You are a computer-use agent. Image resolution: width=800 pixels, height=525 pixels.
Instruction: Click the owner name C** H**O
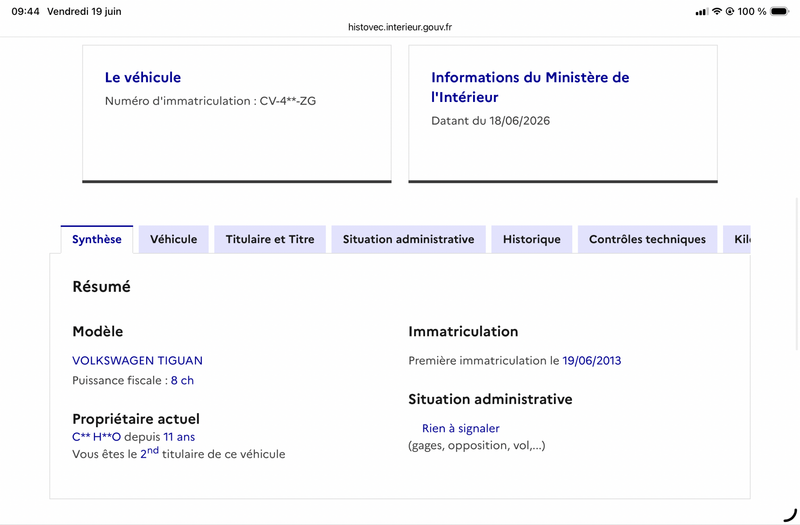[96, 437]
